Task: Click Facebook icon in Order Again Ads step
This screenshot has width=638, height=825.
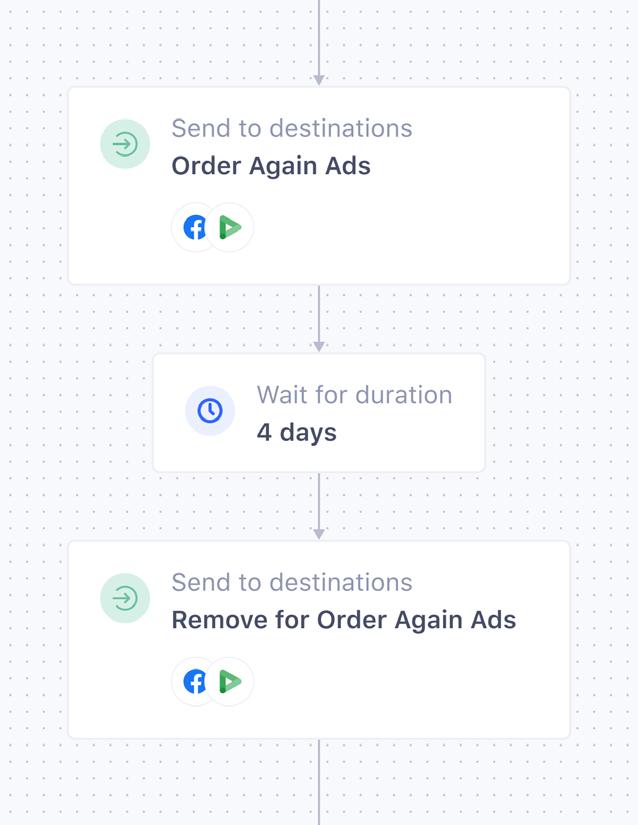Action: click(x=195, y=228)
